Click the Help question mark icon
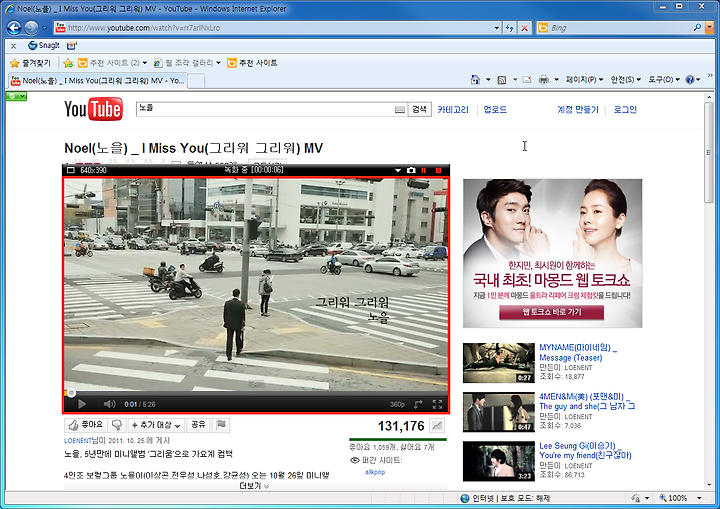720x509 pixels. tap(690, 80)
